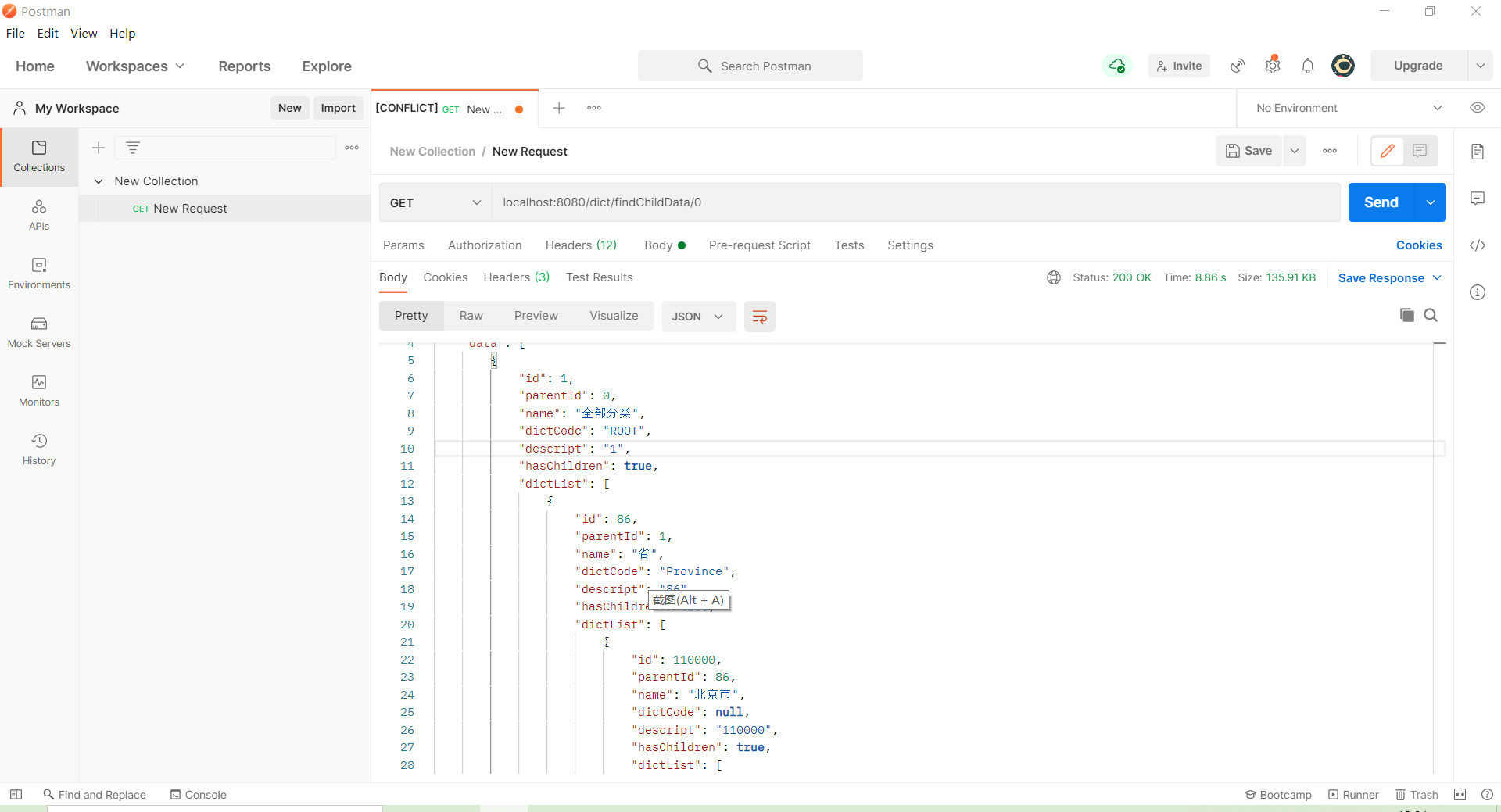Open request more actions ellipsis

point(1330,151)
